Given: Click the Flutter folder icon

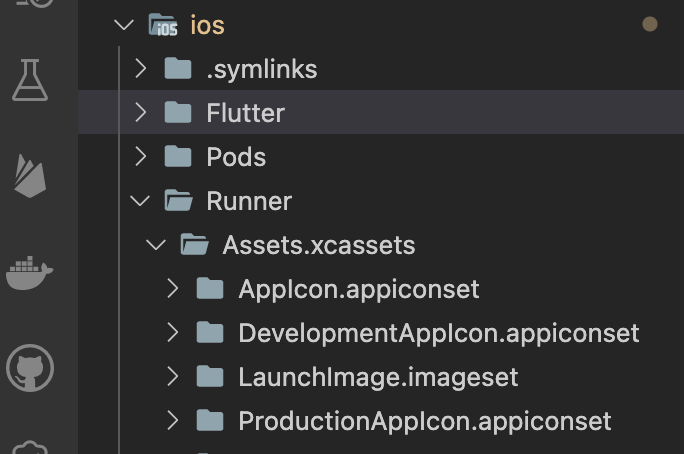Looking at the screenshot, I should click(178, 112).
